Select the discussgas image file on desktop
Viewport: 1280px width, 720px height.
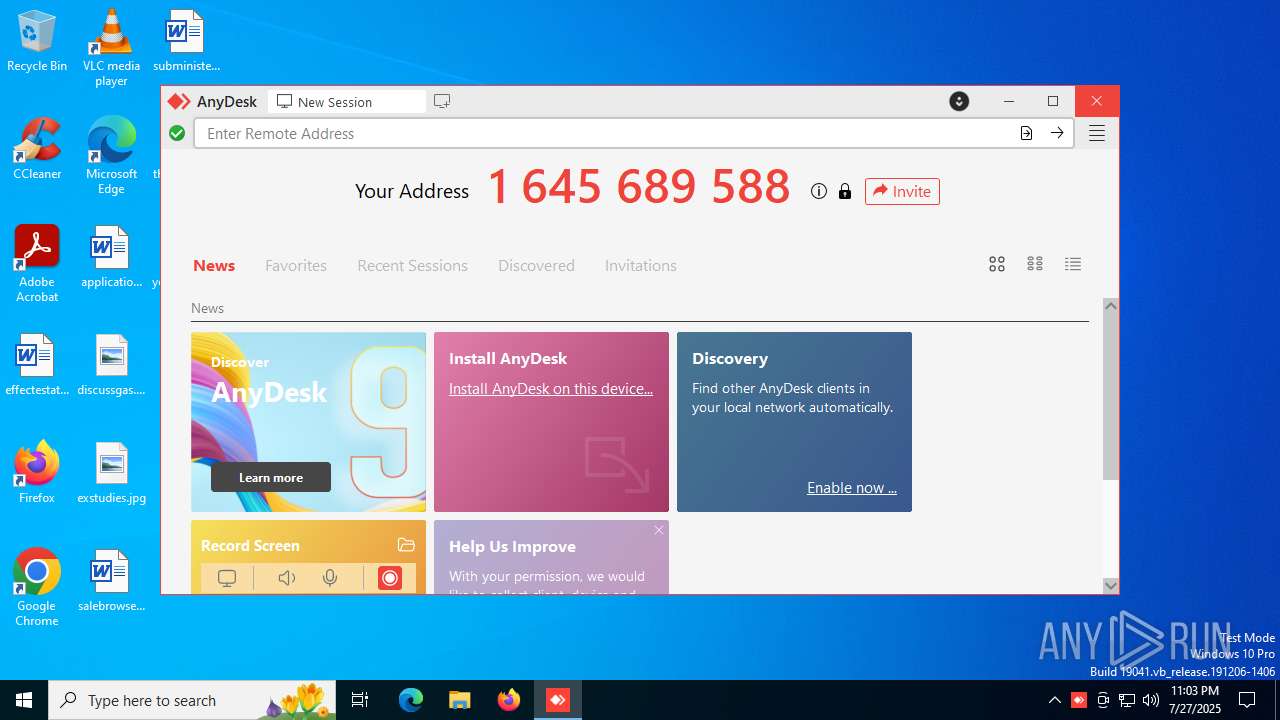(x=111, y=365)
